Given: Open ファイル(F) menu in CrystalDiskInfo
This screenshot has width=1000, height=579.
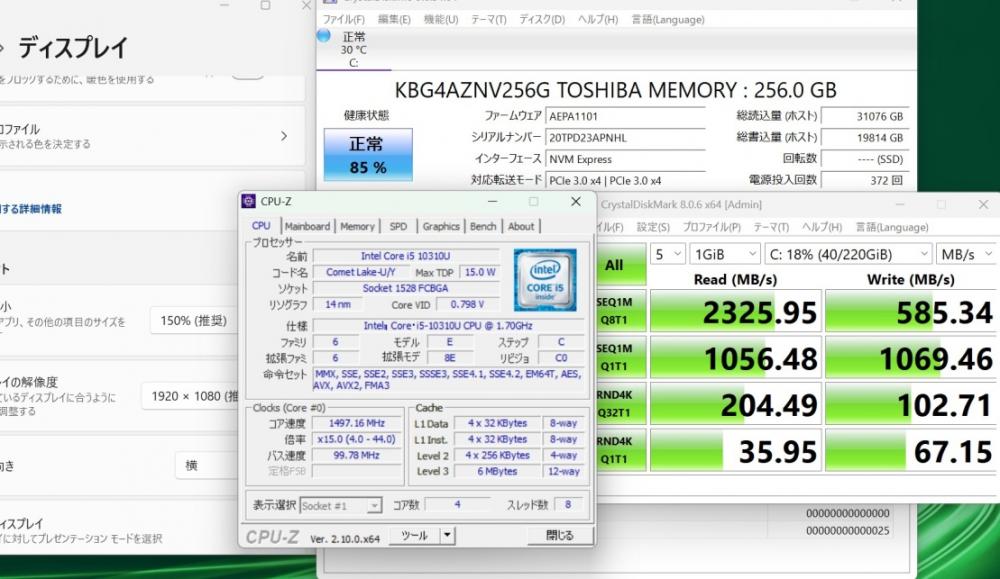Looking at the screenshot, I should tap(344, 20).
